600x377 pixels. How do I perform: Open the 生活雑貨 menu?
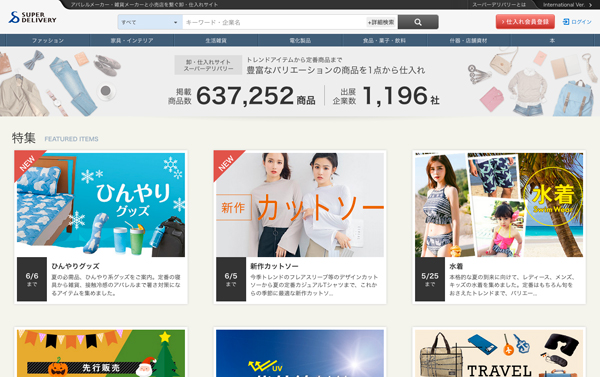point(216,40)
